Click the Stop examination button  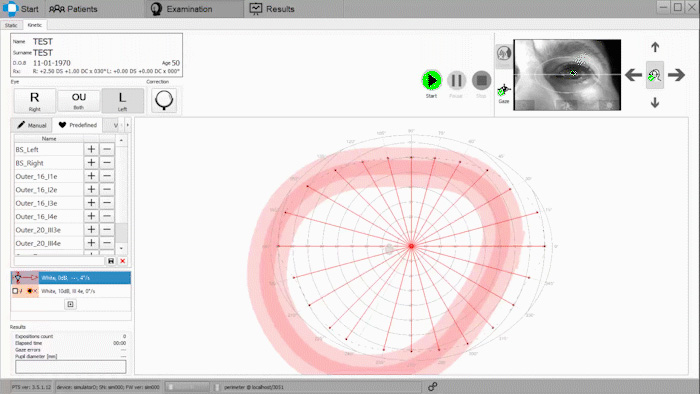pos(481,80)
